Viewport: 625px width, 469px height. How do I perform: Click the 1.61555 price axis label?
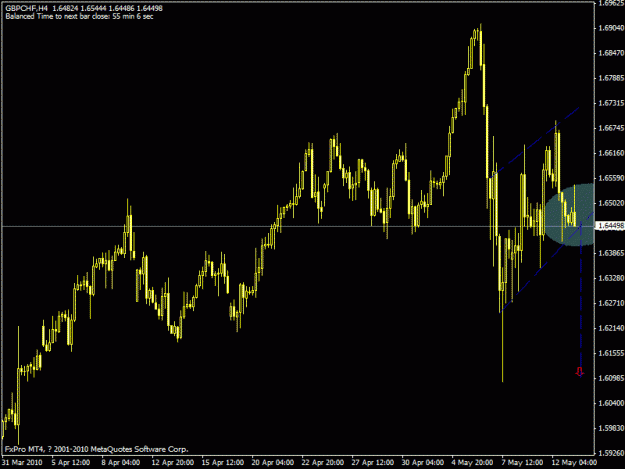[x=611, y=353]
